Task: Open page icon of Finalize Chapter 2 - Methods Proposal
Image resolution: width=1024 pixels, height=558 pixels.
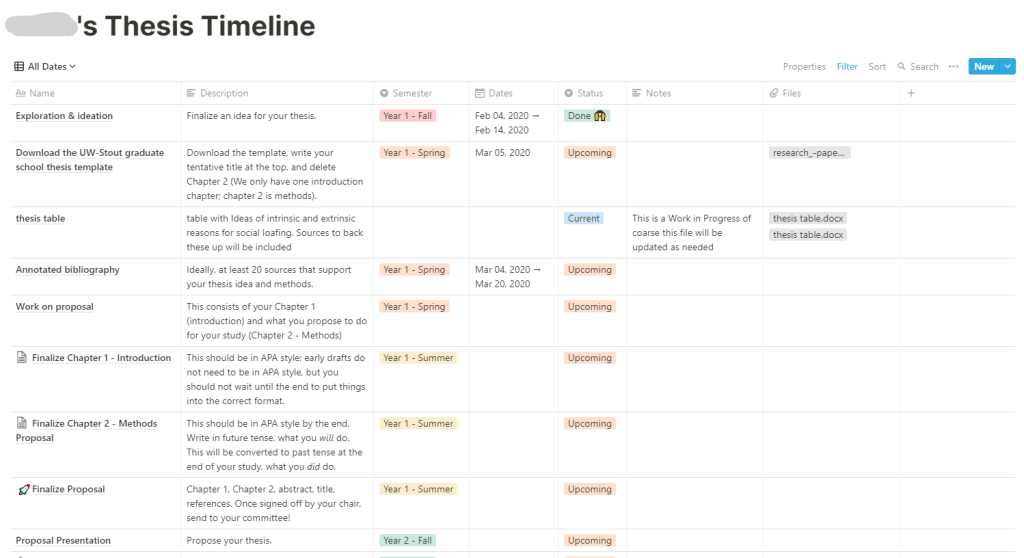Action: pos(22,423)
